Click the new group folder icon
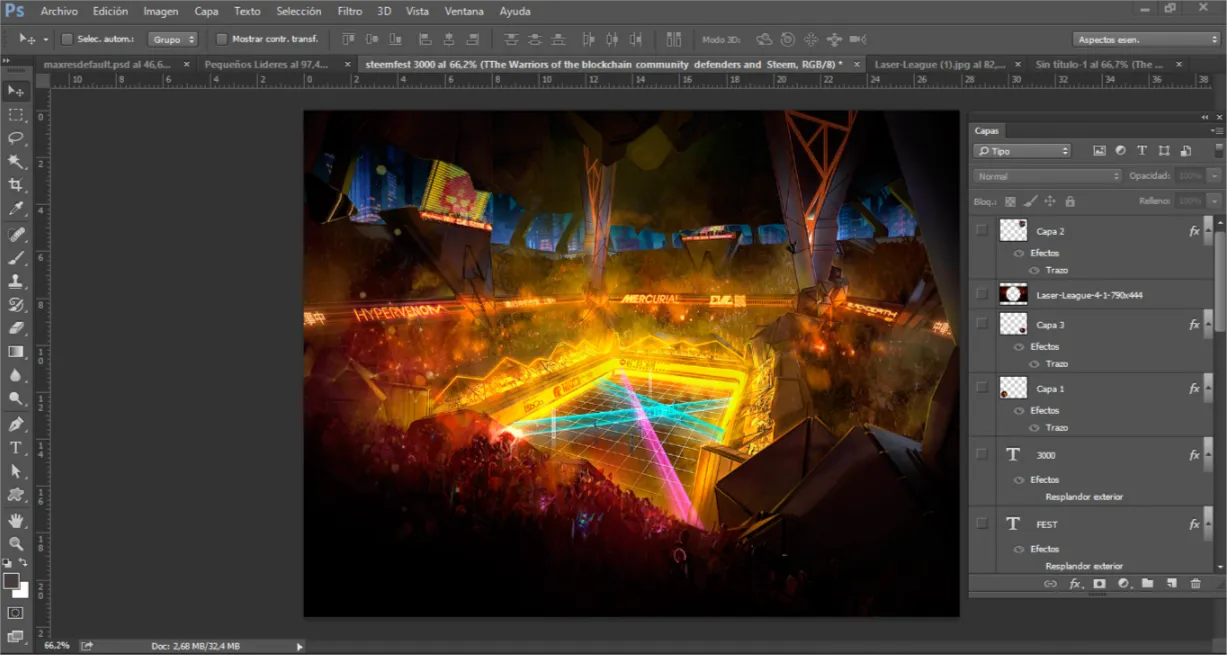Screen dimensions: 1227x655 point(1147,583)
